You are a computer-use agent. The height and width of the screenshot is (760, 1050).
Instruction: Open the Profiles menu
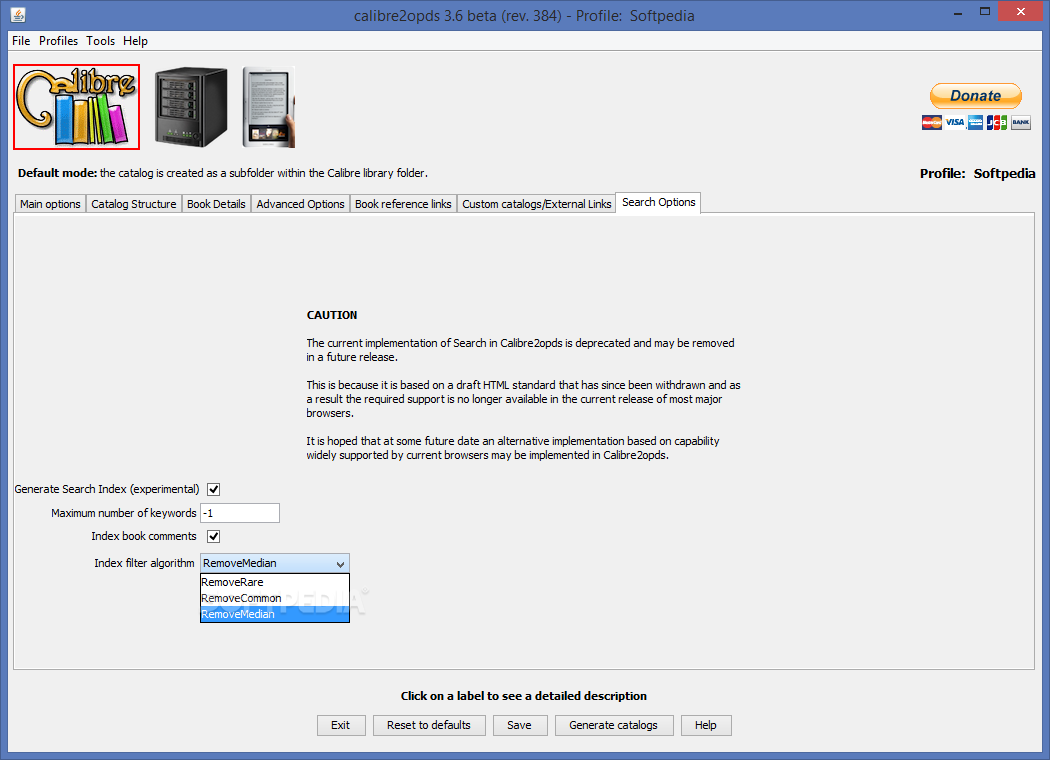click(58, 41)
